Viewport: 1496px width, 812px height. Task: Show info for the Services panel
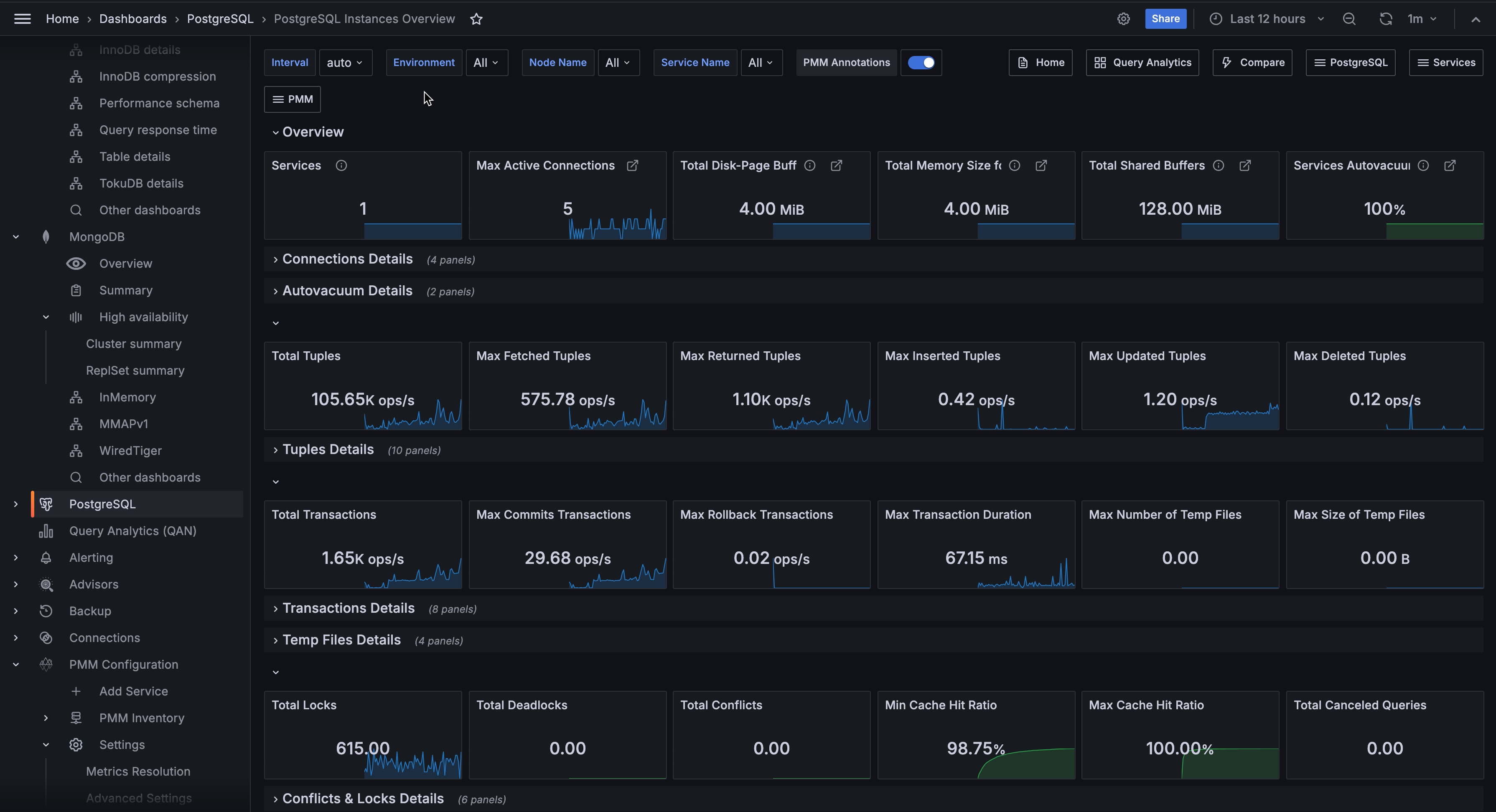[341, 165]
